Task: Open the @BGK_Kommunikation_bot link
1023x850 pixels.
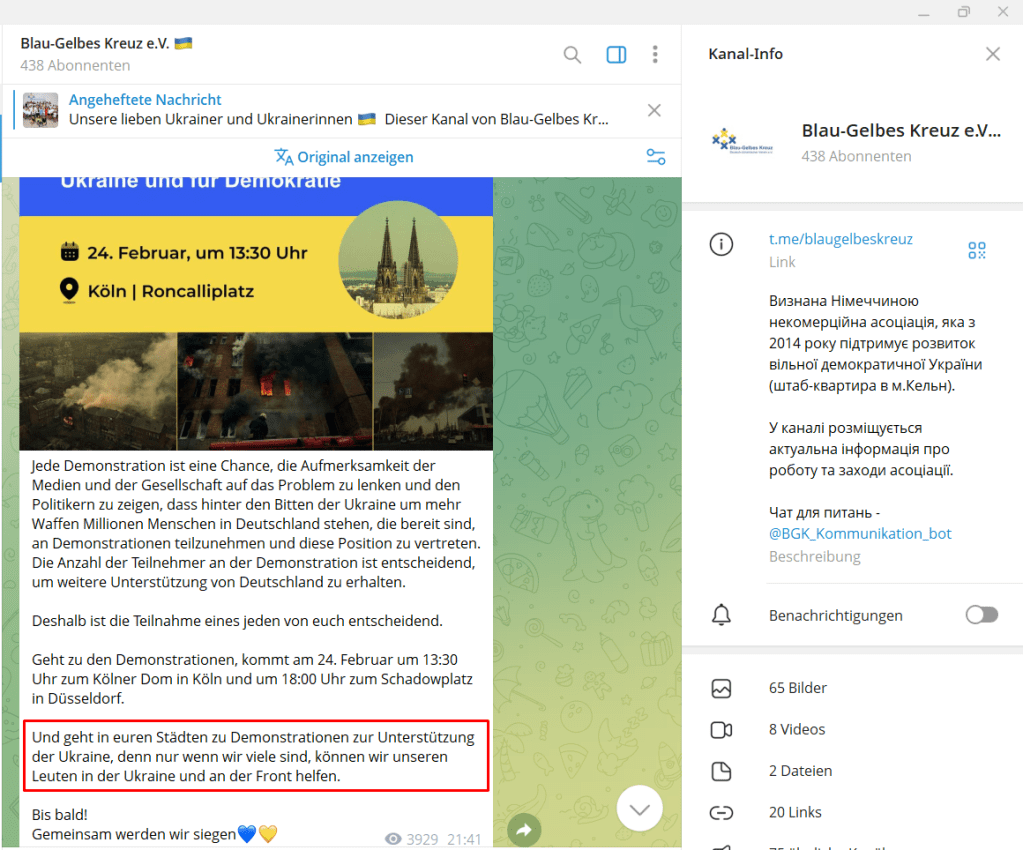Action: point(860,534)
